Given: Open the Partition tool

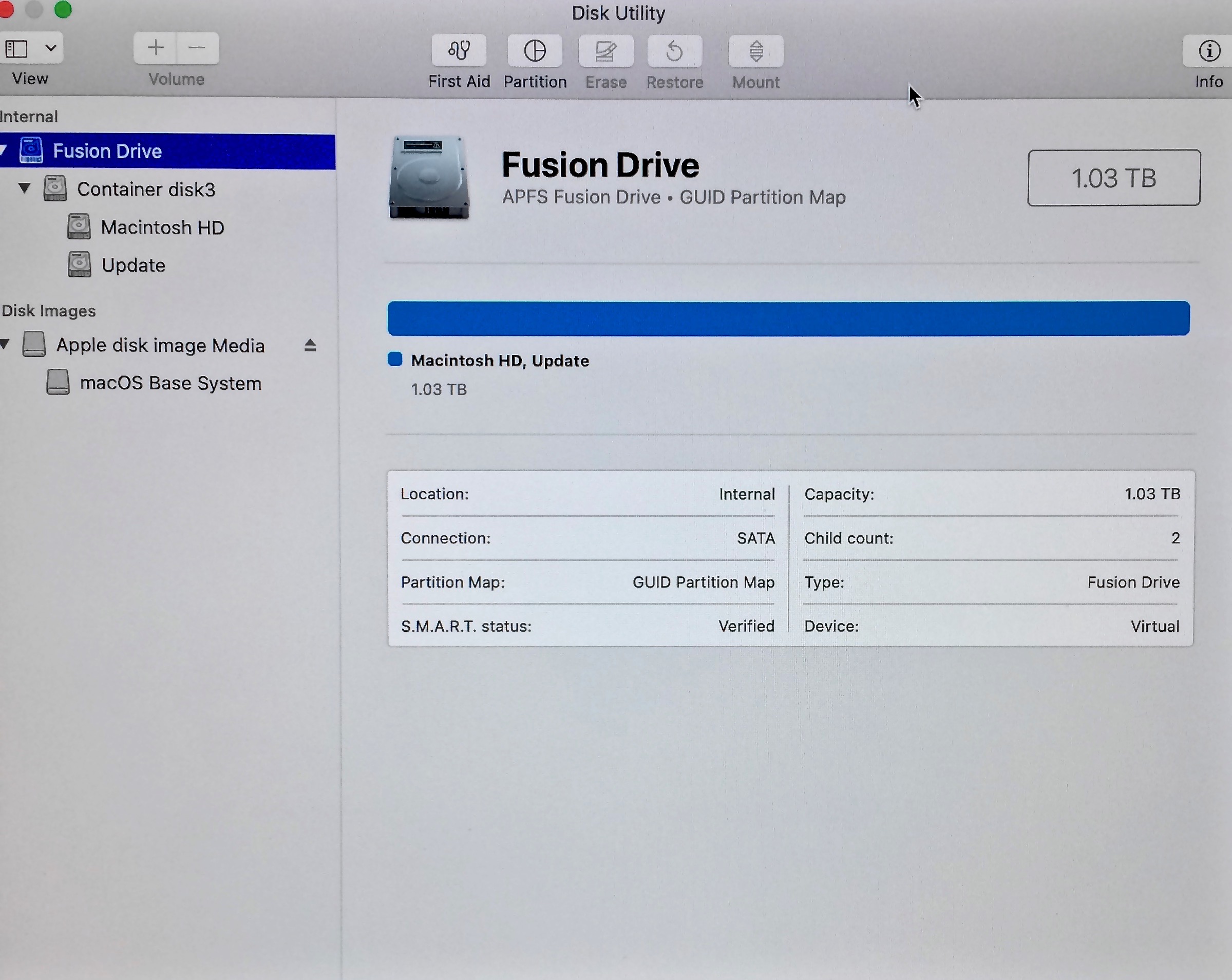Looking at the screenshot, I should [x=535, y=51].
